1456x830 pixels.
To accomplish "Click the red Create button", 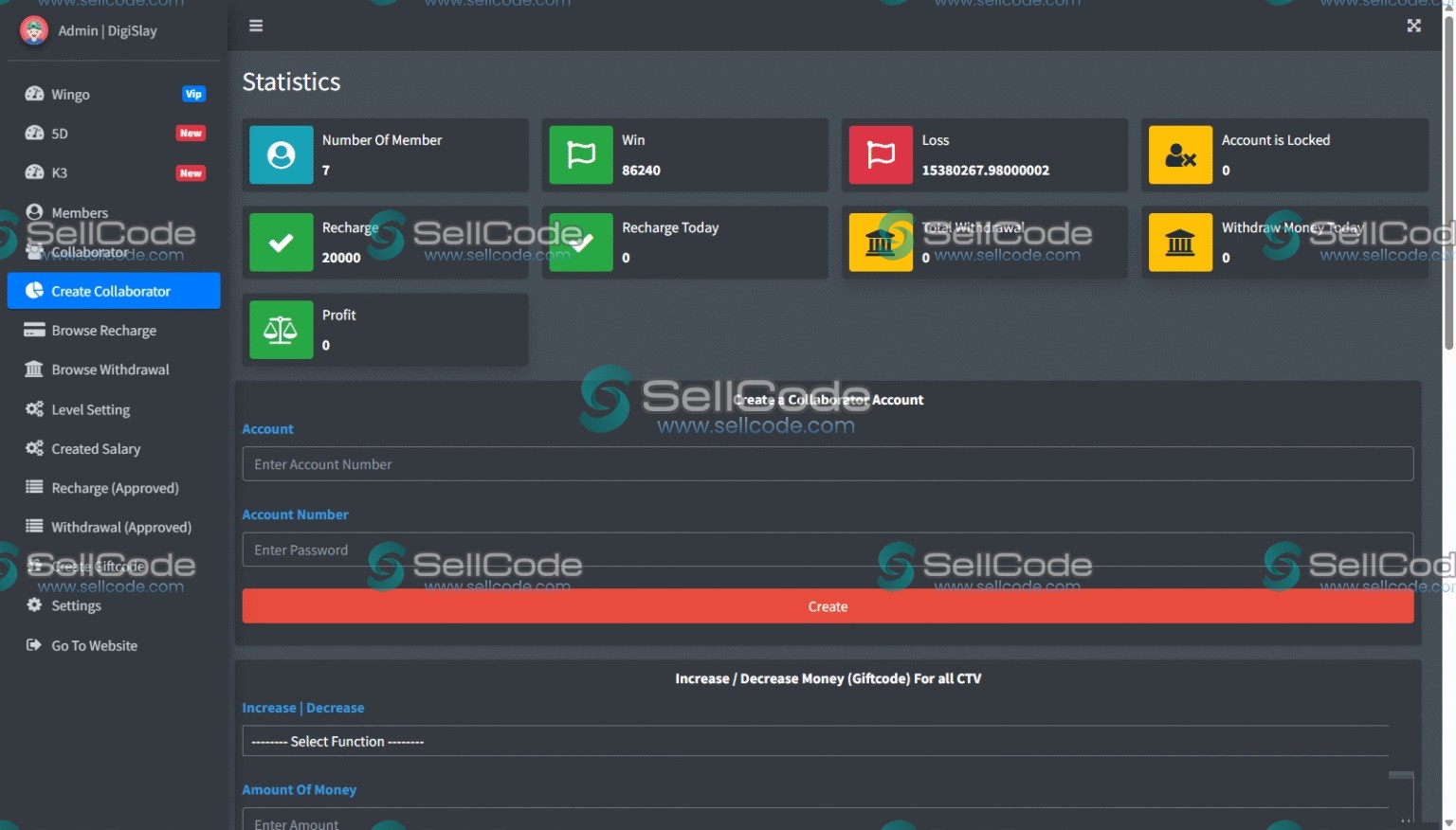I will point(828,606).
